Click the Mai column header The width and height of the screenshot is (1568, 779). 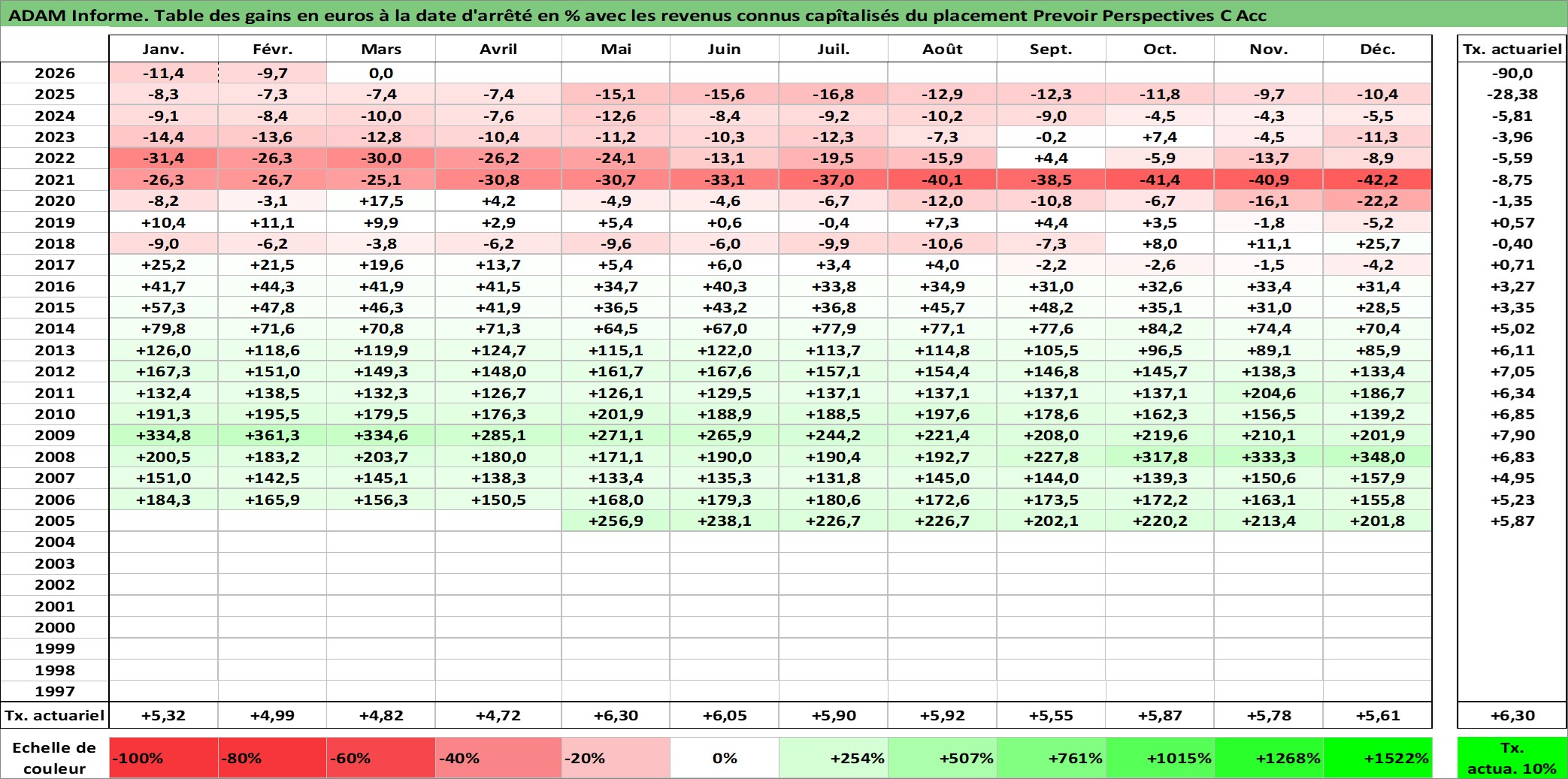[x=616, y=49]
